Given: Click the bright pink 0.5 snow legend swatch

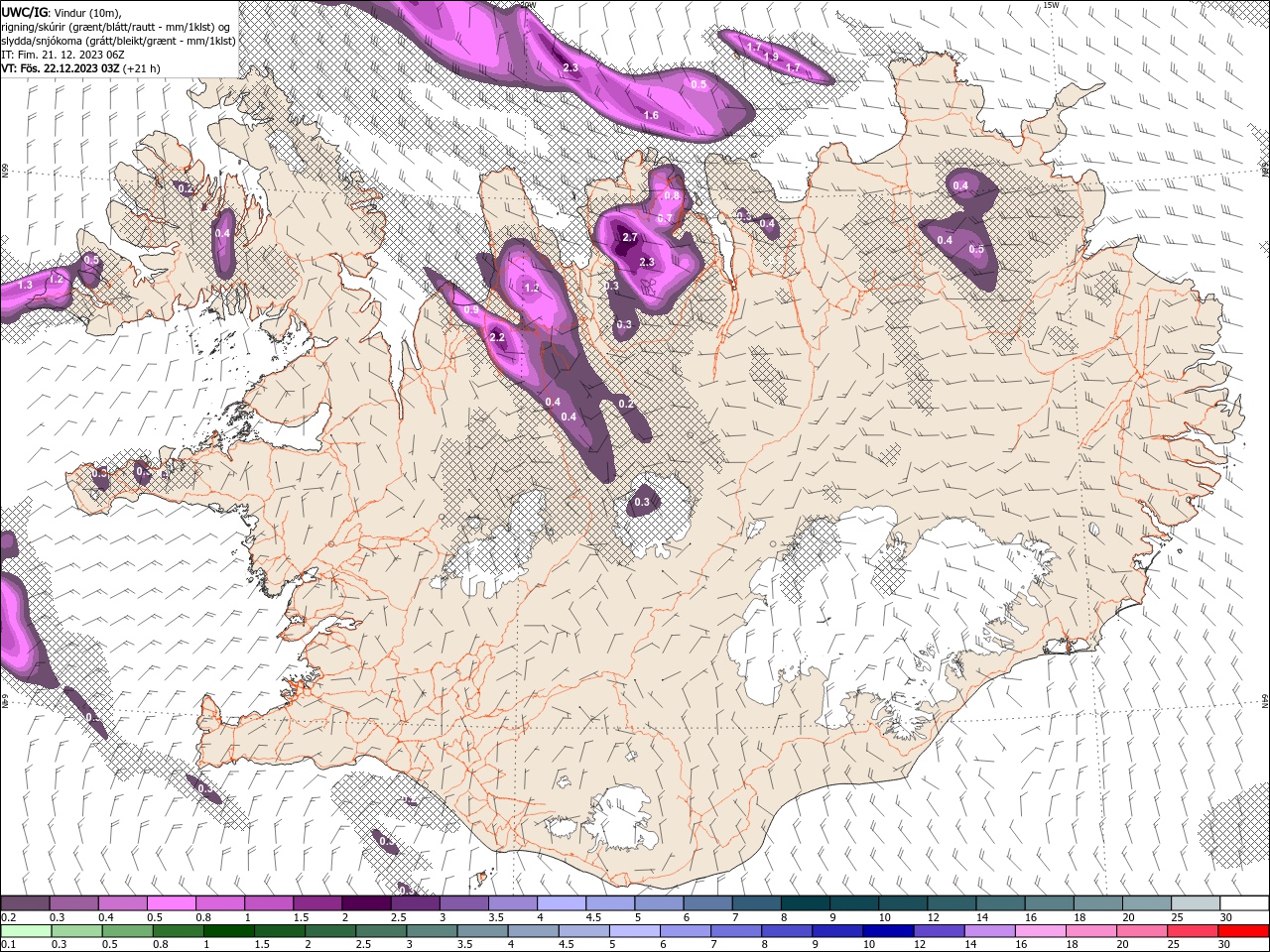Looking at the screenshot, I should (171, 903).
